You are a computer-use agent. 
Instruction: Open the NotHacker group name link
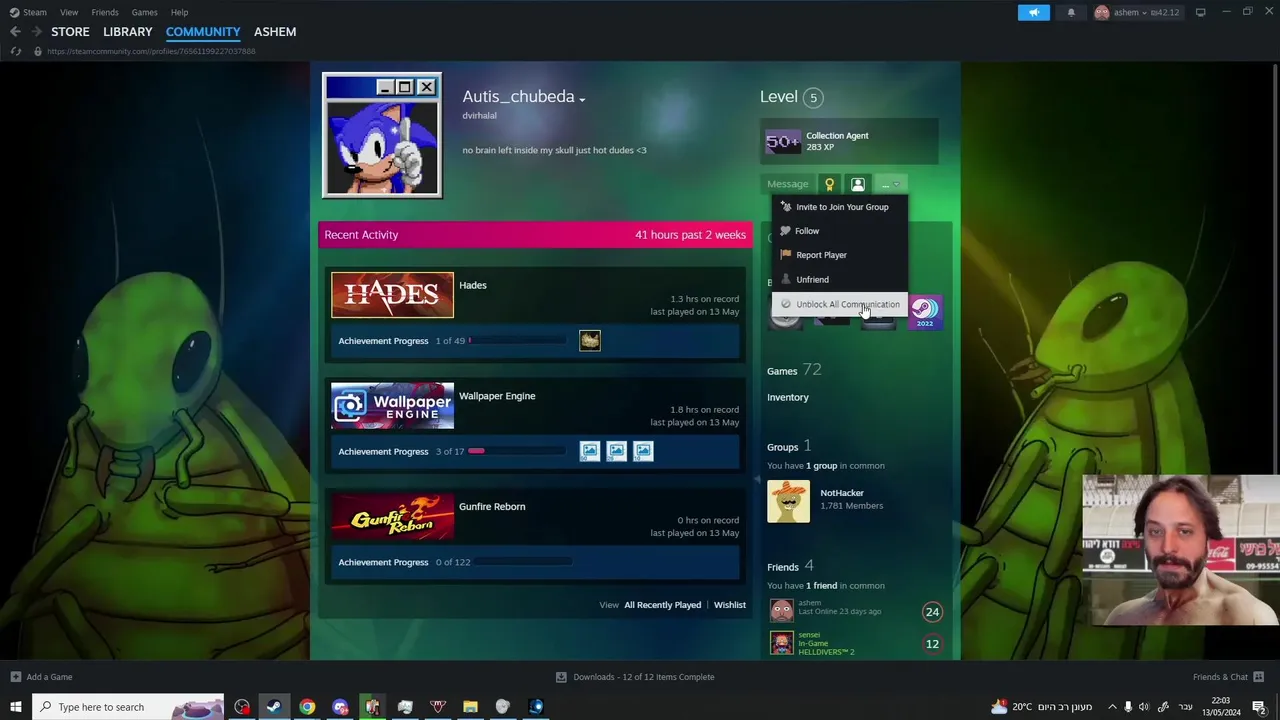coord(842,493)
